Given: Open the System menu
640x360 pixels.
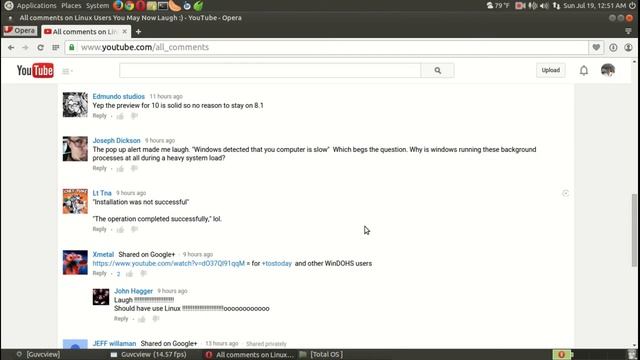Looking at the screenshot, I should click(98, 6).
